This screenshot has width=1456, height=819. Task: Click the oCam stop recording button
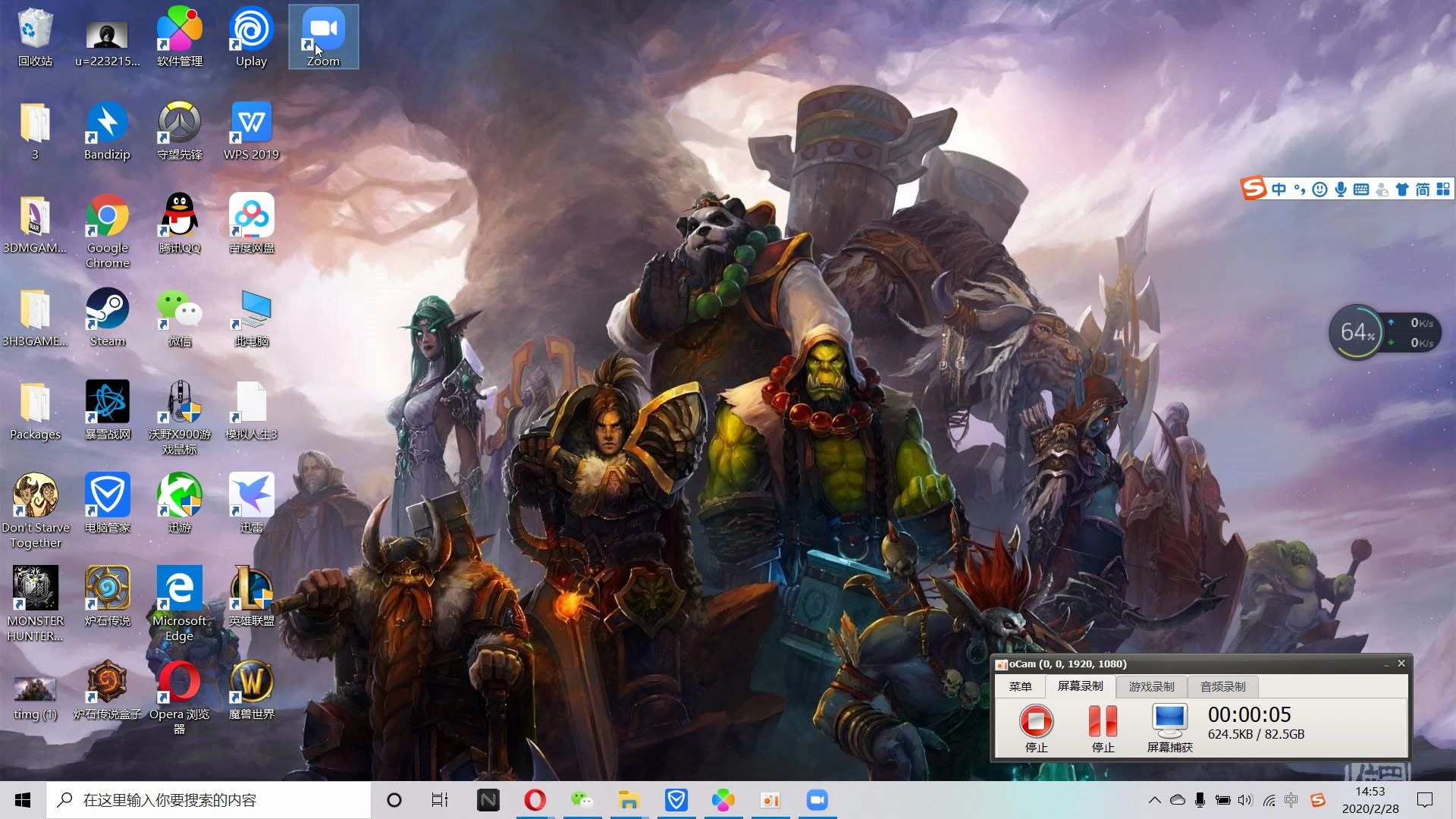[x=1036, y=728]
